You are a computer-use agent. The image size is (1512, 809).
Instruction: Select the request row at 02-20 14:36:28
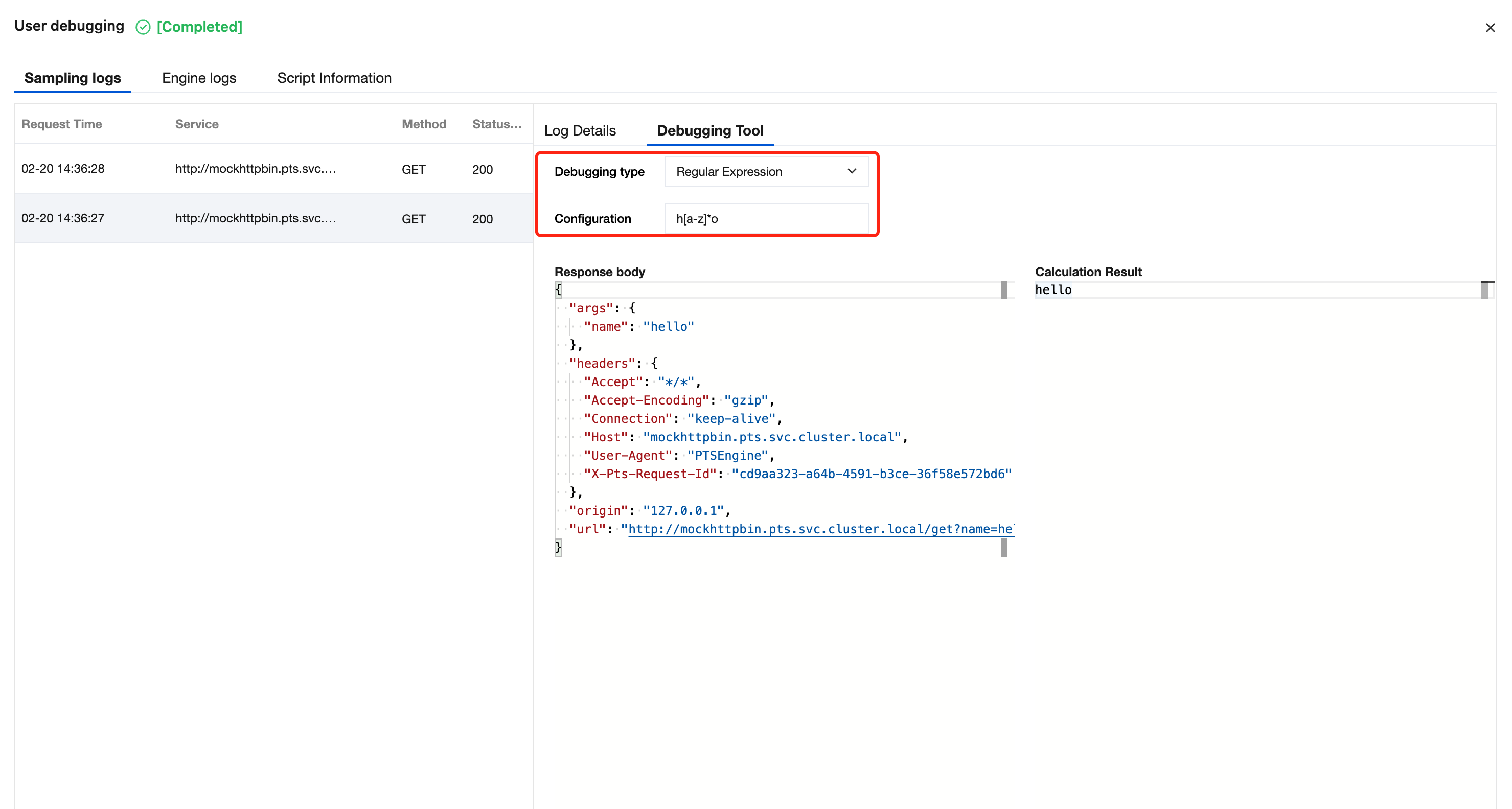(273, 169)
